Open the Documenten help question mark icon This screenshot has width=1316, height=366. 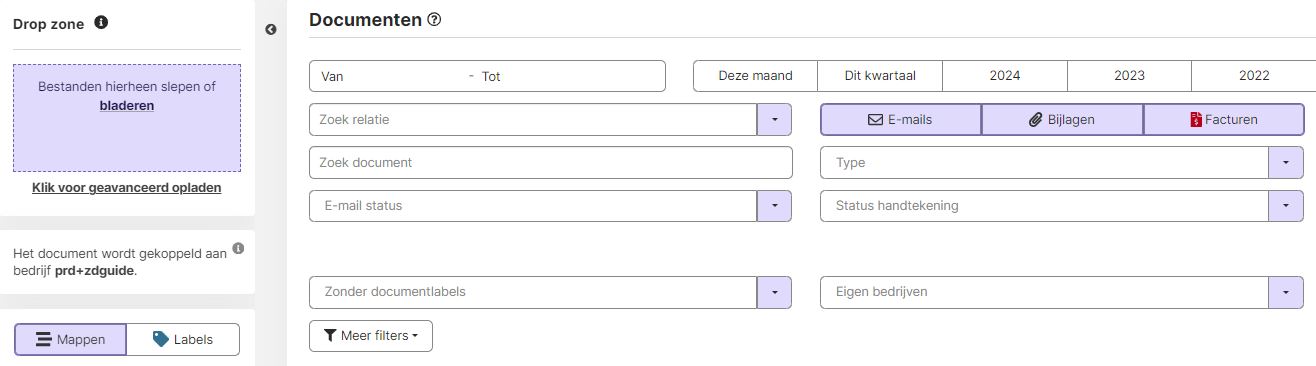click(x=434, y=19)
